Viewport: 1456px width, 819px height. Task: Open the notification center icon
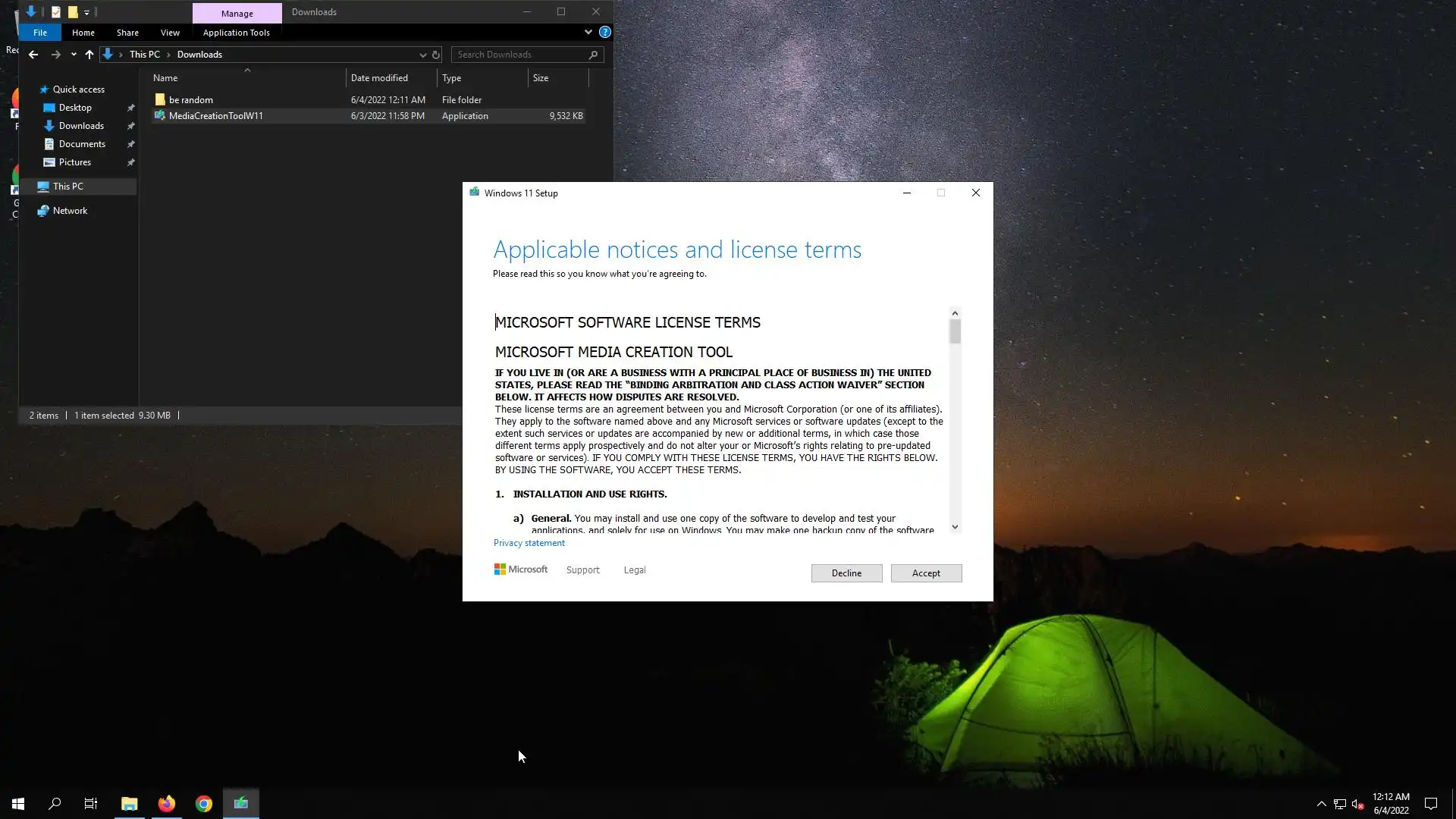tap(1430, 804)
